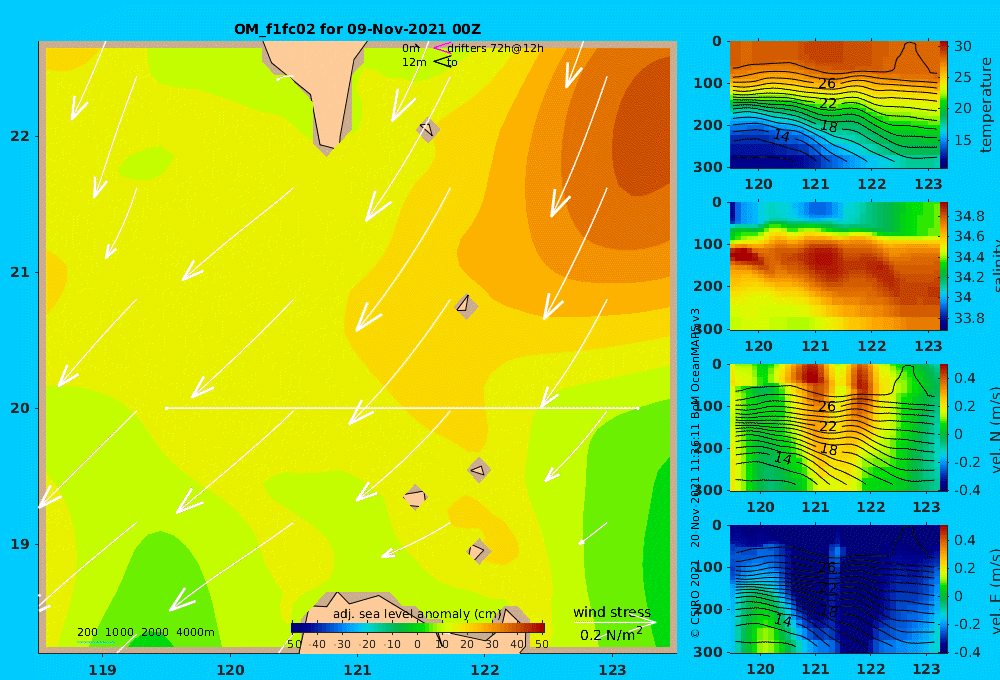Click the '14' isotherm label in temperature panel
Viewport: 1000px width, 680px height.
(781, 135)
